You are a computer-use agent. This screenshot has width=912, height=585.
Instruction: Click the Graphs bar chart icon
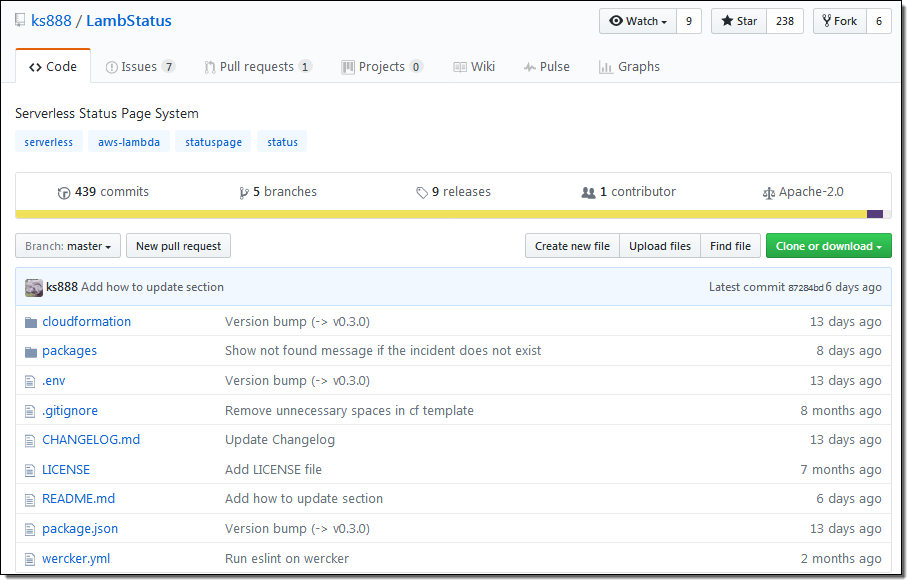[x=605, y=67]
